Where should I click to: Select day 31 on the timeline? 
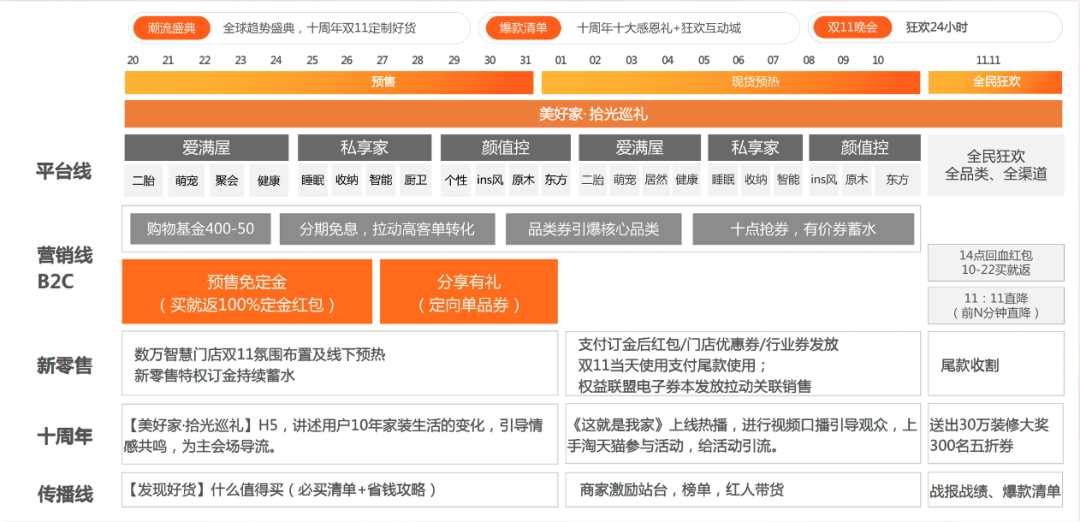[x=526, y=60]
